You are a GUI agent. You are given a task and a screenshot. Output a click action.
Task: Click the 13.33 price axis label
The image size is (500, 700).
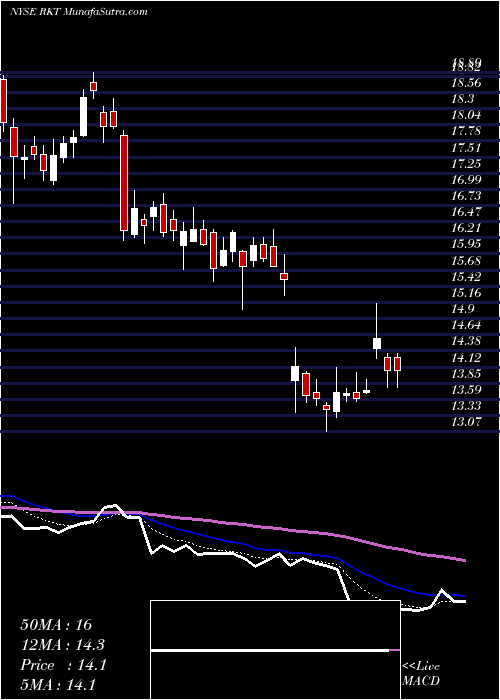[467, 405]
